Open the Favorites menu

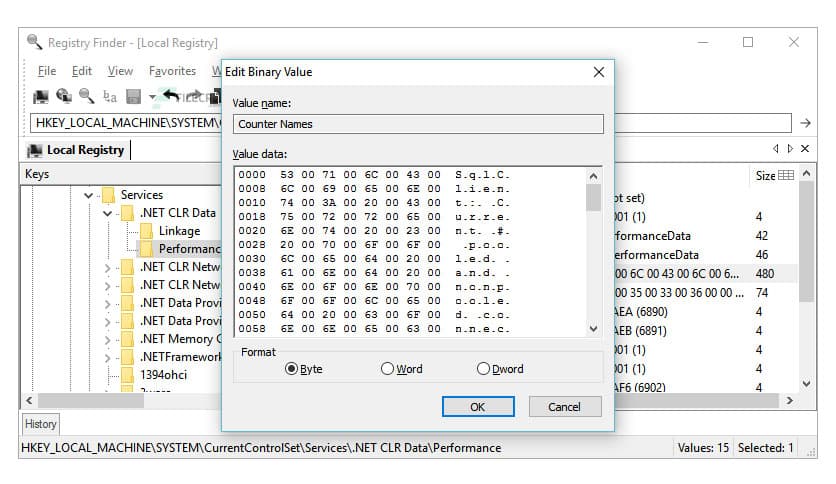click(172, 71)
